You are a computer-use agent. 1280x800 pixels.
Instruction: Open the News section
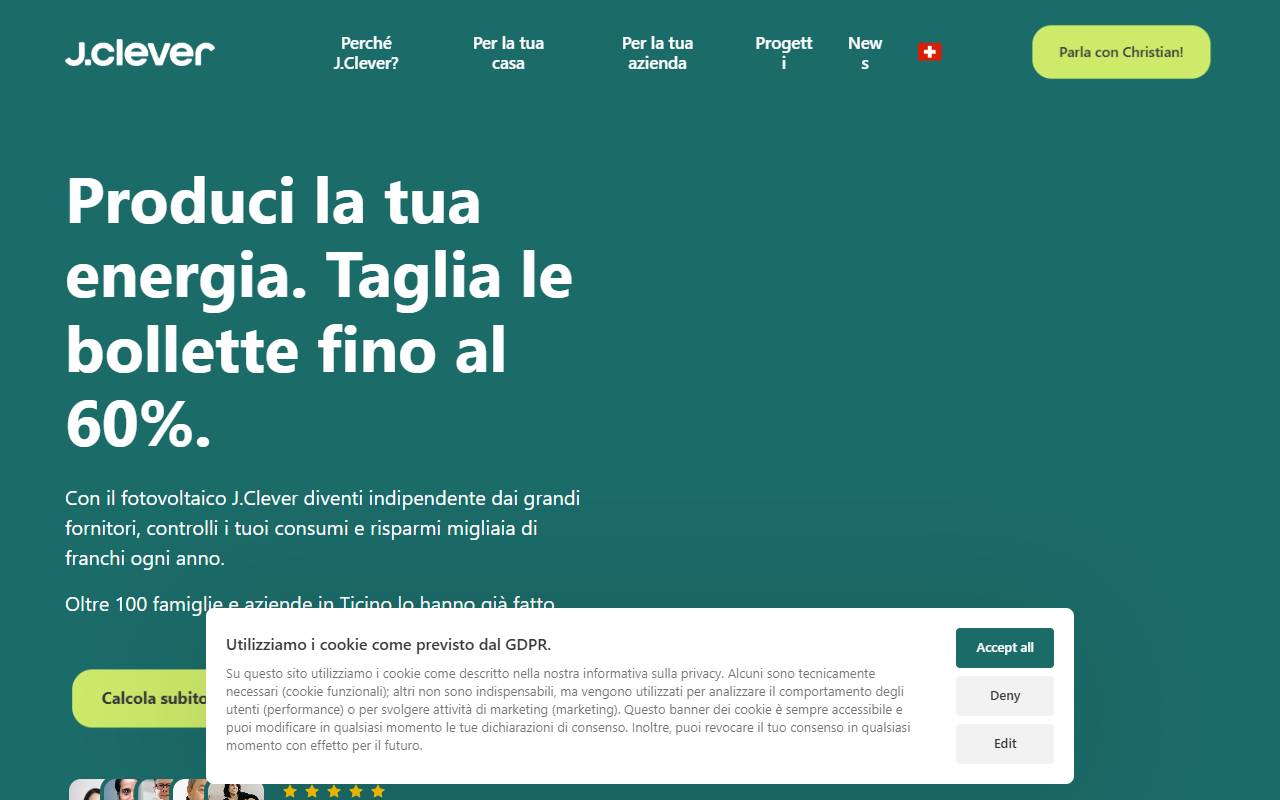(x=865, y=53)
